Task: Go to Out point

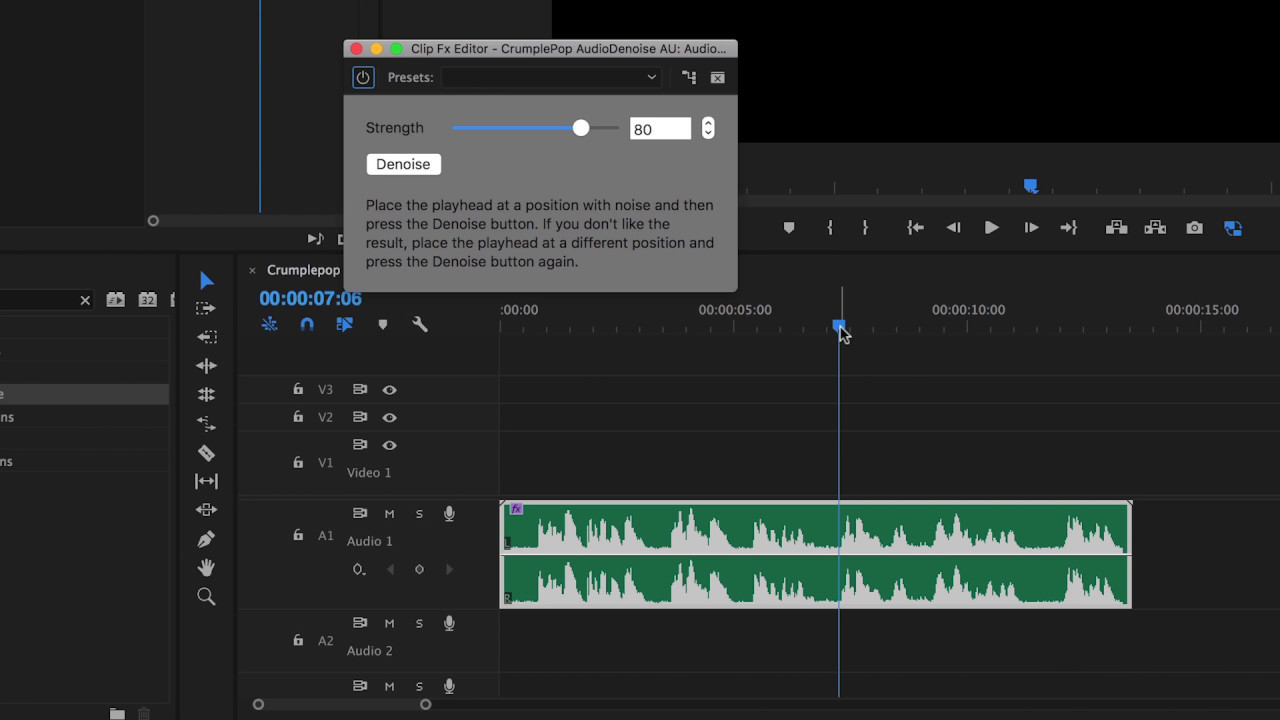Action: click(x=1069, y=228)
